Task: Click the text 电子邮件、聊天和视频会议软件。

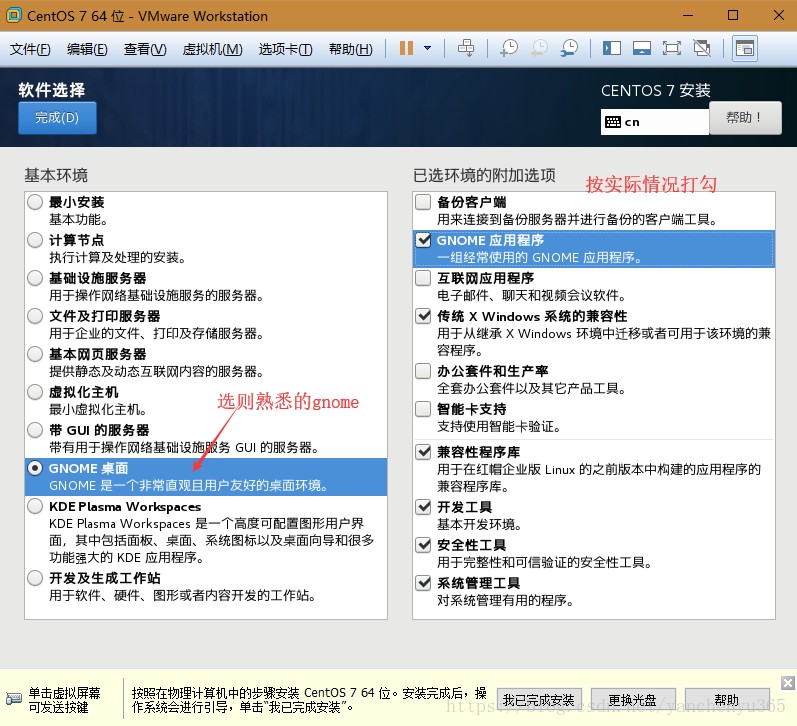Action: coord(532,295)
